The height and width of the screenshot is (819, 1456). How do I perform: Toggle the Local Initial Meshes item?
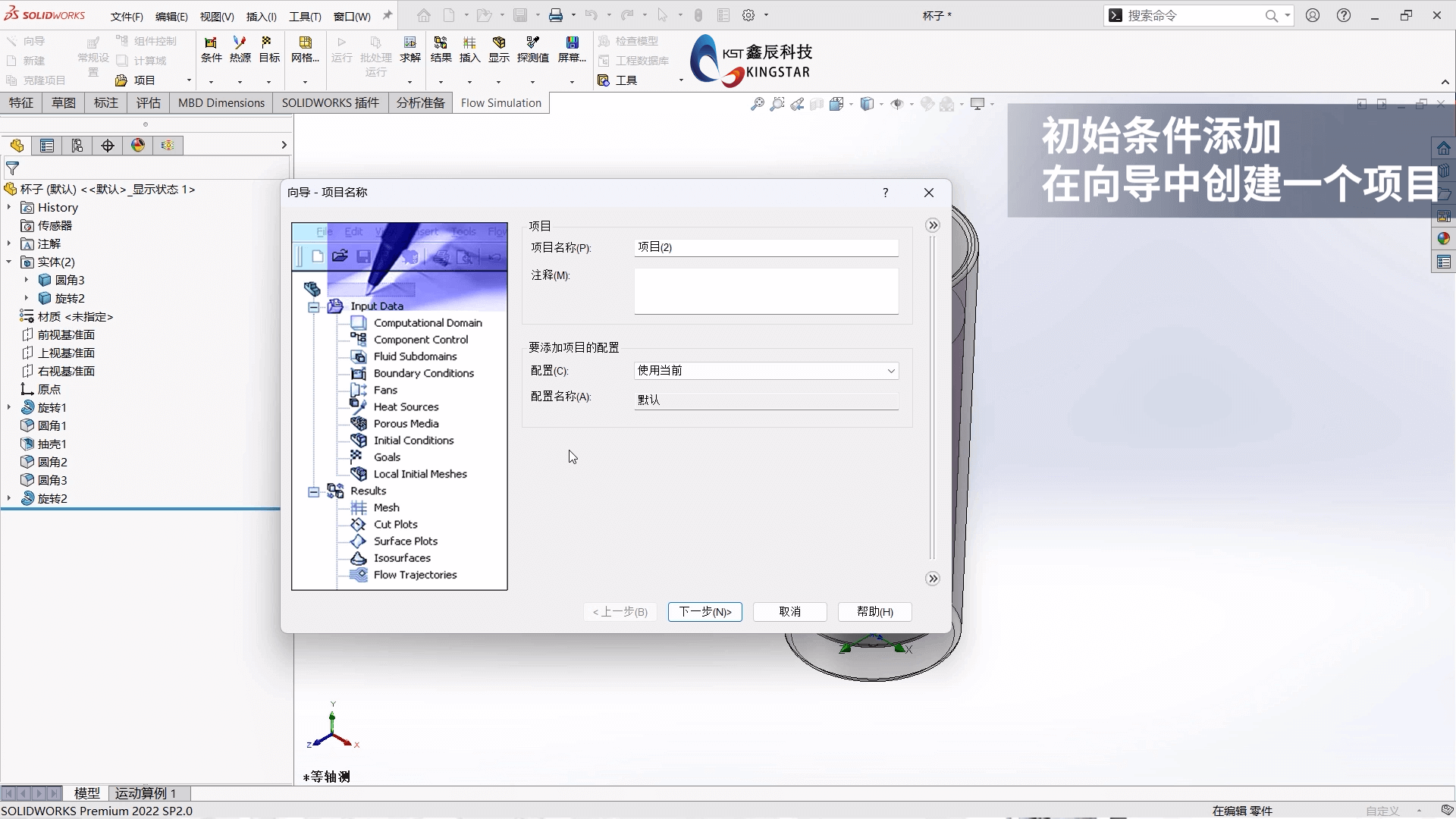click(x=420, y=473)
